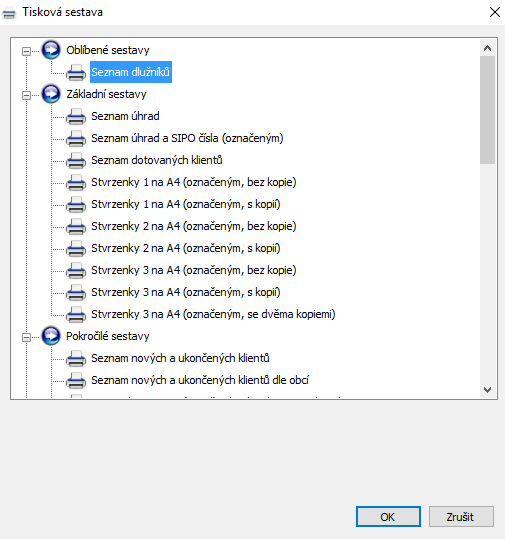Select Stvrzenky 3 na A4 bez kopie
Image resolution: width=505 pixels, height=539 pixels.
pos(194,270)
